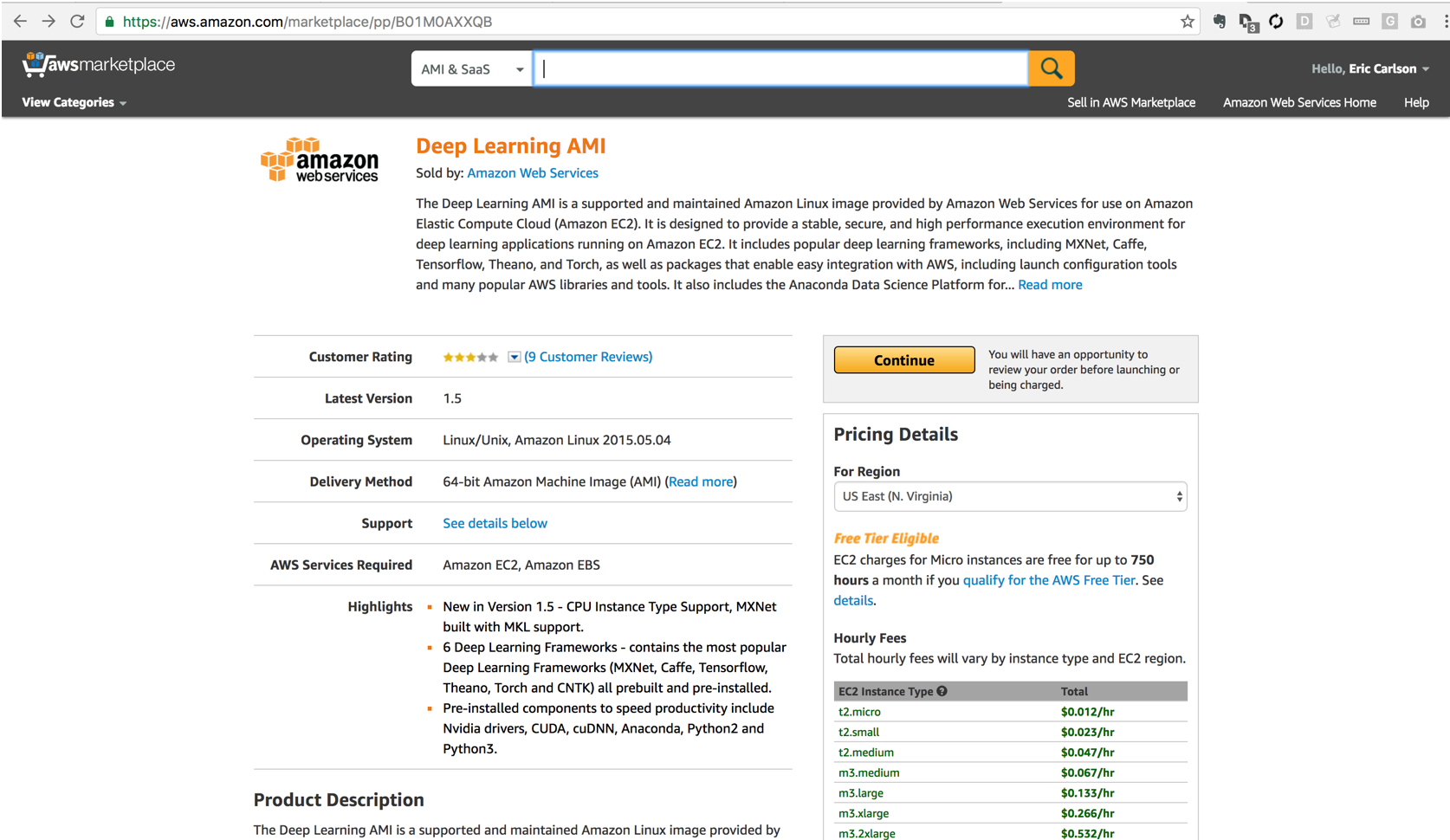Click the Linux/Unix, Amazon Linux 2015.05.04 text

556,440
